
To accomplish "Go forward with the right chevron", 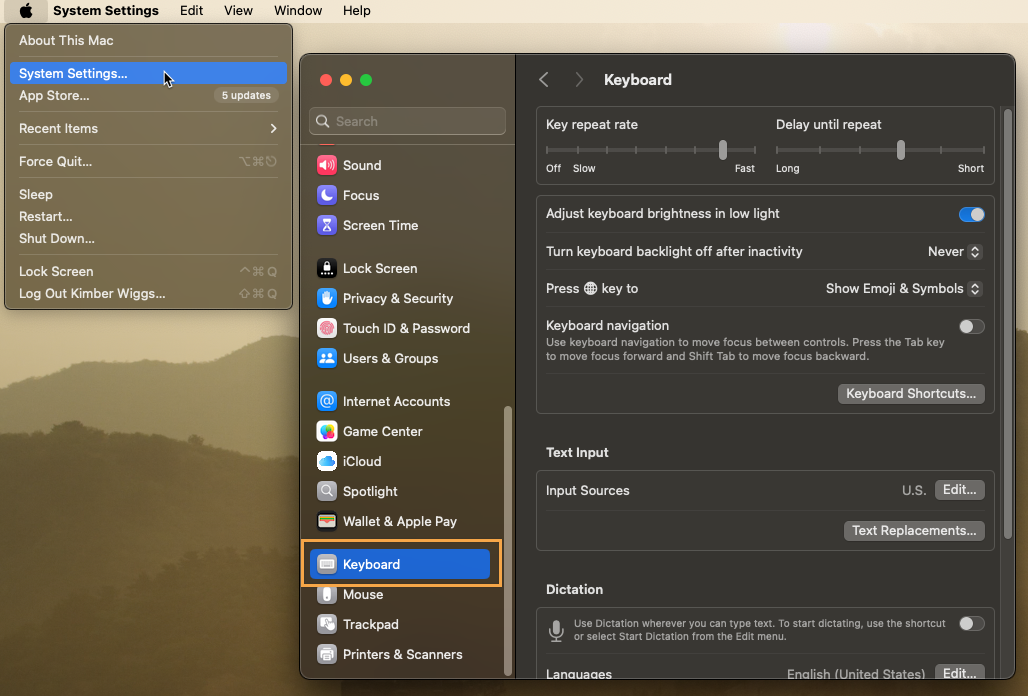I will pos(579,80).
